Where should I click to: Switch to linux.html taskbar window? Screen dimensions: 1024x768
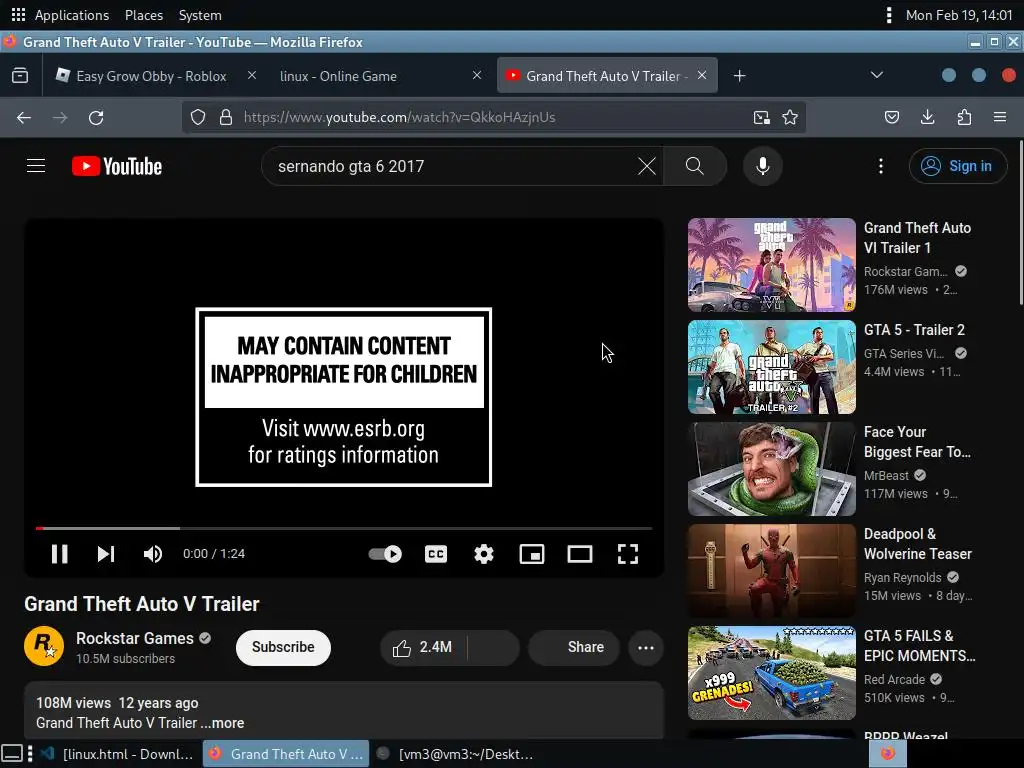pos(118,754)
